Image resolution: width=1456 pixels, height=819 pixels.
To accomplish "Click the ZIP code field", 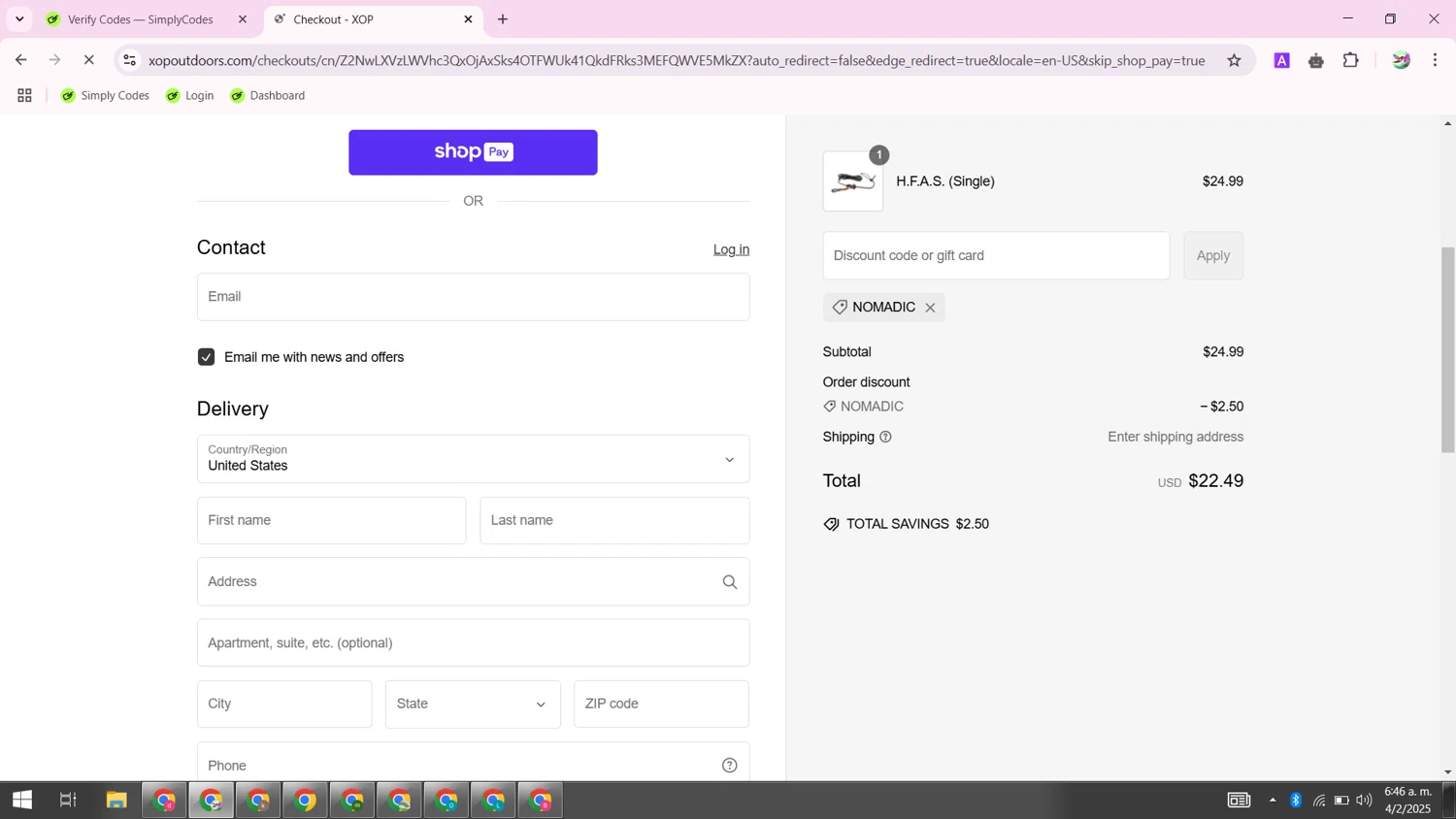I will click(x=661, y=704).
